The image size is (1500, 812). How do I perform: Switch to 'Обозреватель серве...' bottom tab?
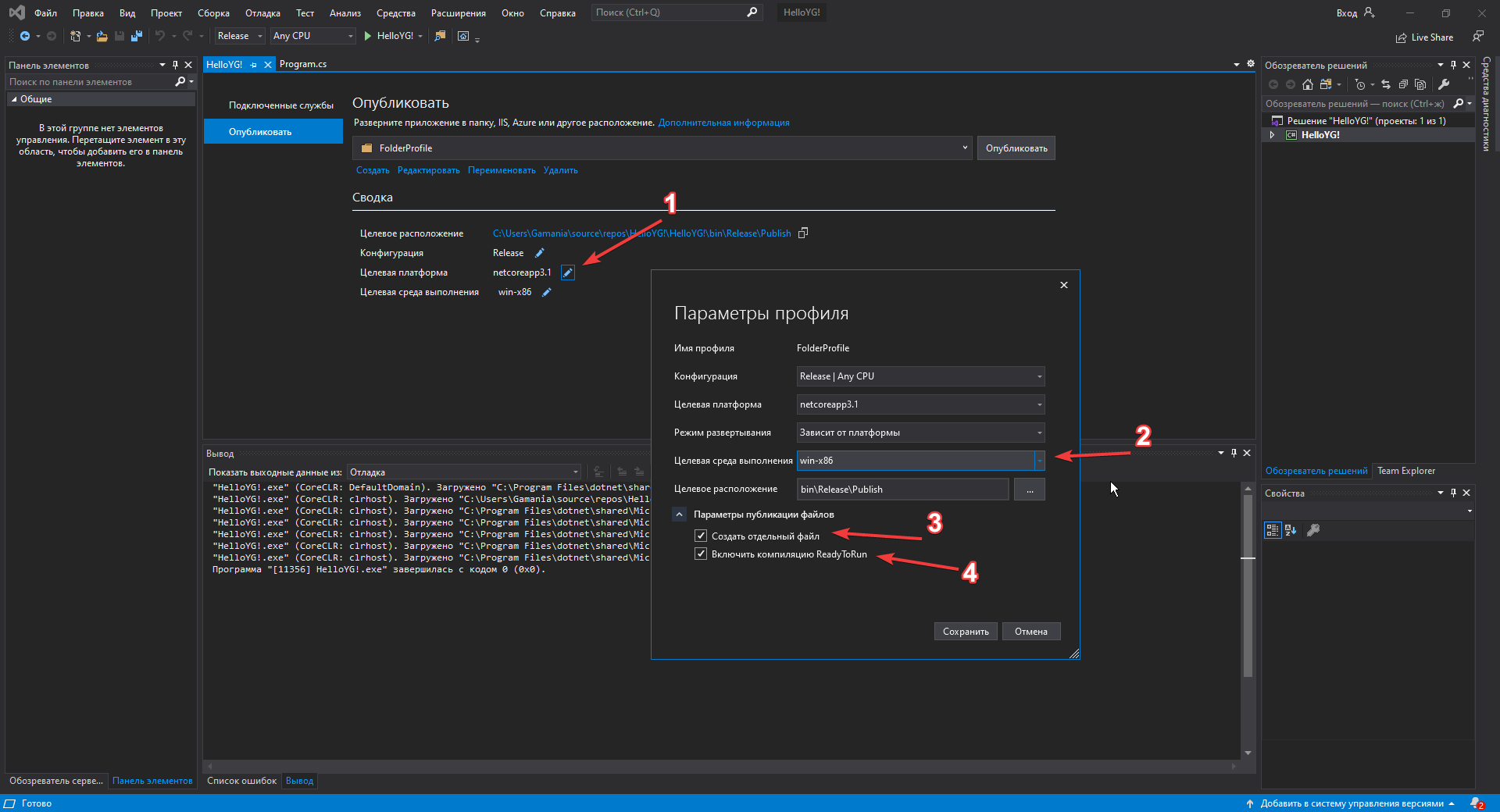coord(55,781)
